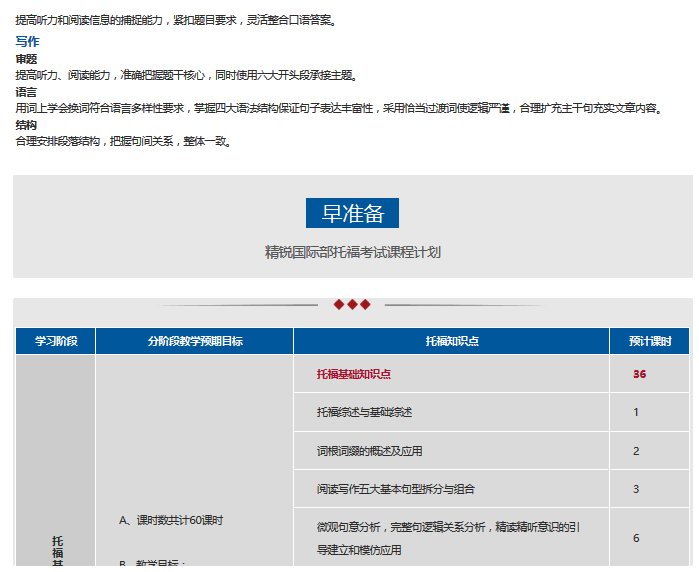The image size is (699, 572).
Task: Select the 语言 subheading
Action: point(26,92)
